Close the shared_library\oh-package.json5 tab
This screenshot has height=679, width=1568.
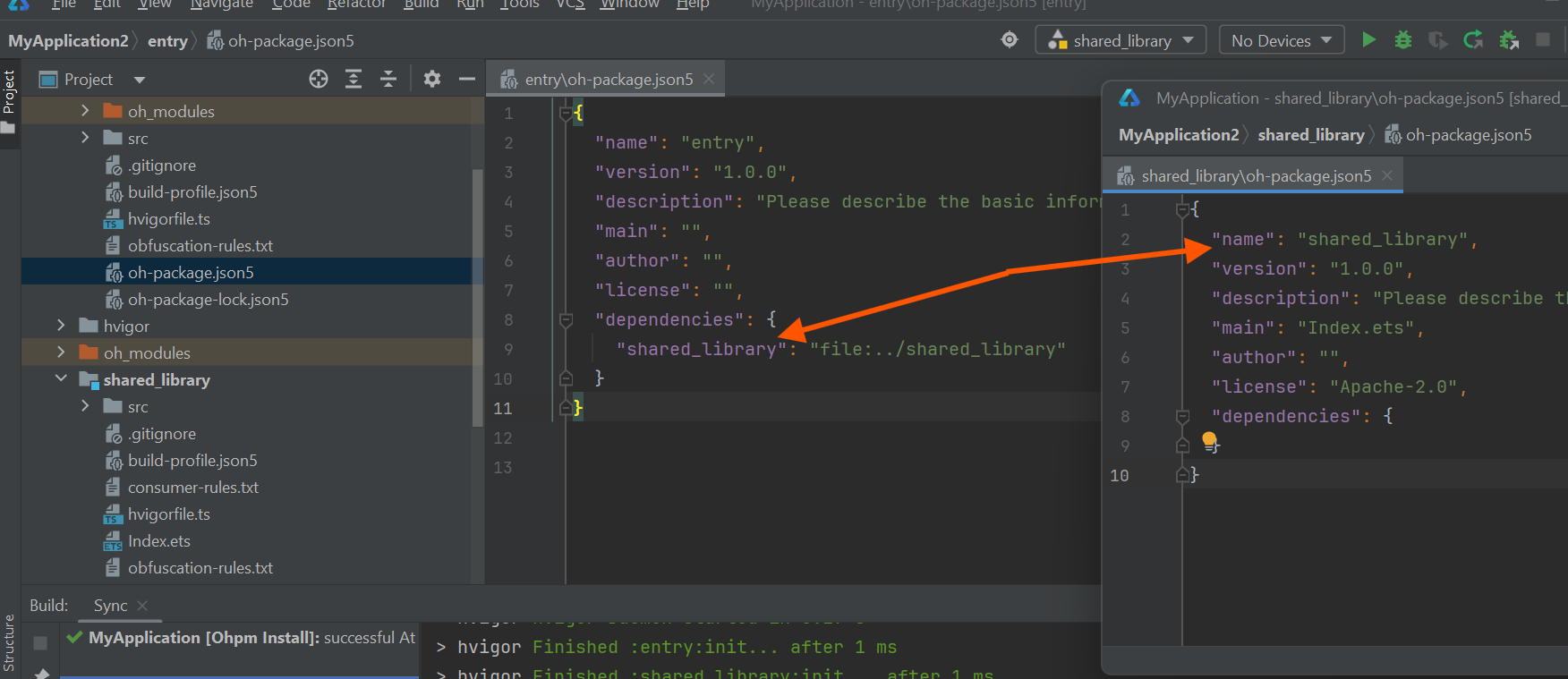(x=1387, y=176)
